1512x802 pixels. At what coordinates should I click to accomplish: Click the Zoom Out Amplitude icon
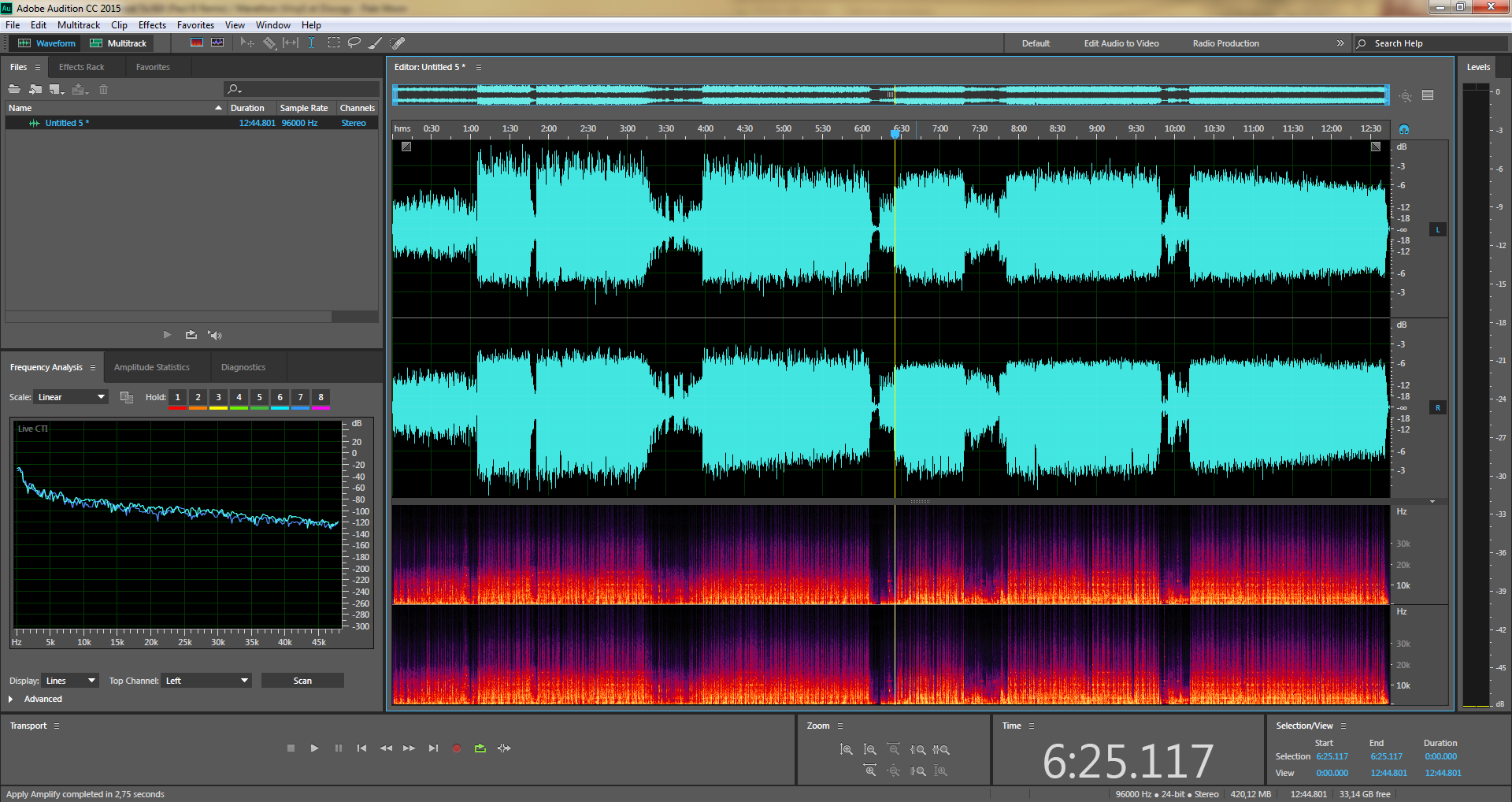pyautogui.click(x=870, y=749)
